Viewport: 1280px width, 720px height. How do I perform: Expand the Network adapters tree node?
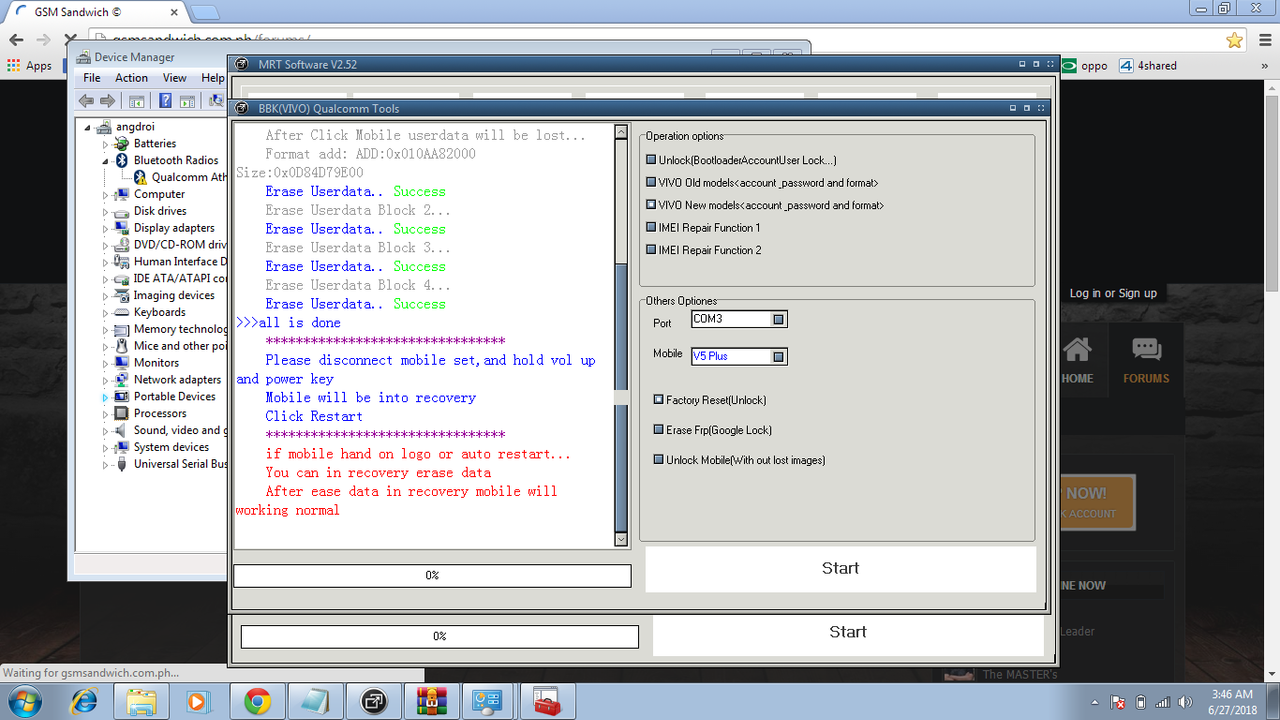105,380
